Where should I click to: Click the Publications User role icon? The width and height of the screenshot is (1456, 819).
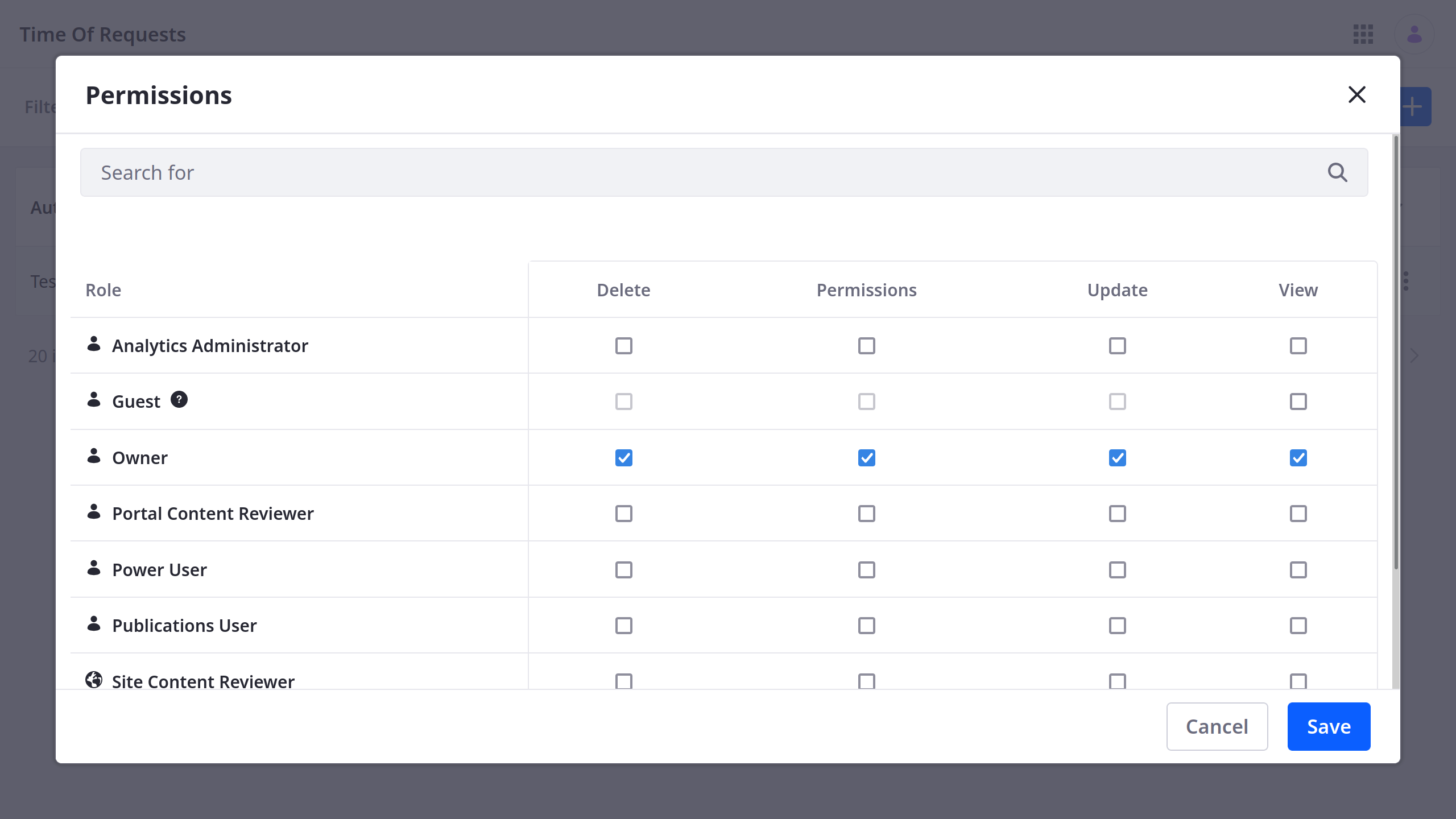pyautogui.click(x=94, y=623)
